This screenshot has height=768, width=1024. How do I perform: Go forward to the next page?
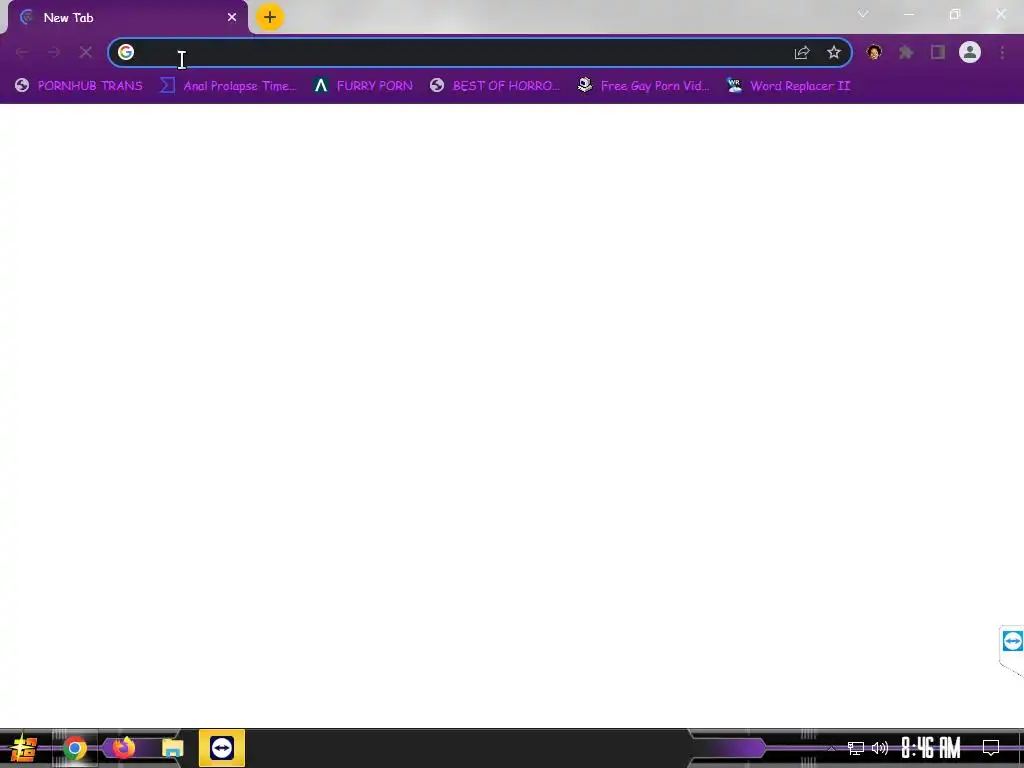click(x=54, y=52)
